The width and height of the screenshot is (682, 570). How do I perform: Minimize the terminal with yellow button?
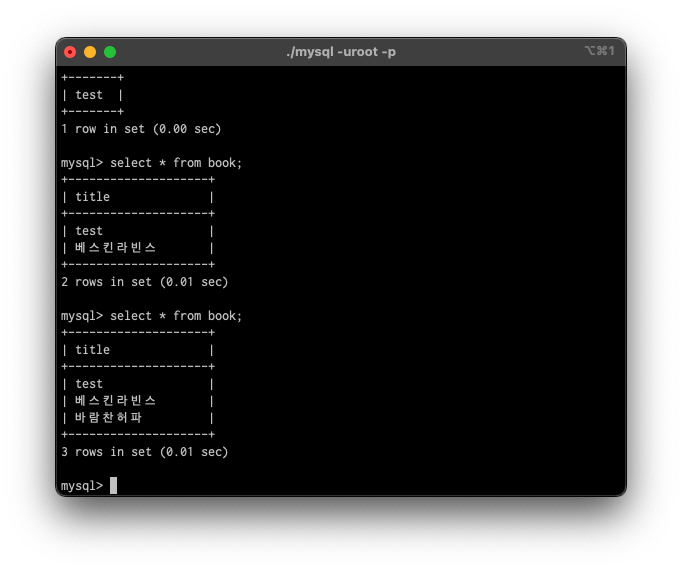90,52
